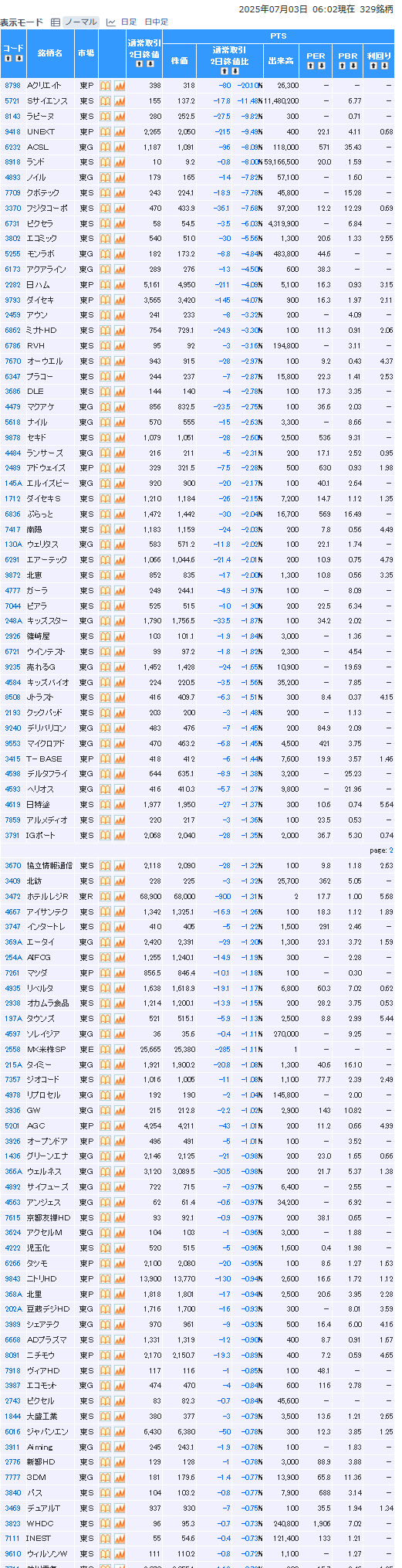This screenshot has height=1568, width=402.
Task: Sort 利回り column ascending arrow
Action: pos(374,66)
